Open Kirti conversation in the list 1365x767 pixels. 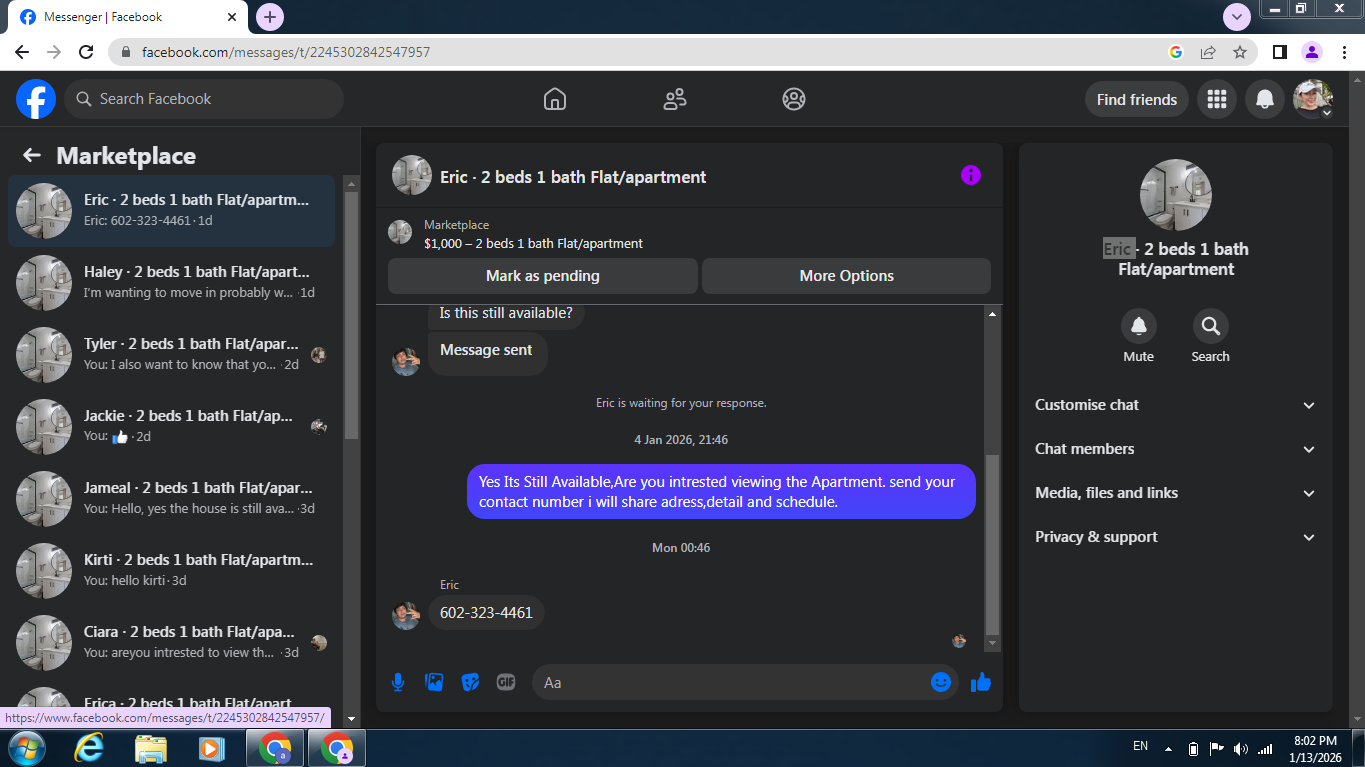pyautogui.click(x=172, y=570)
